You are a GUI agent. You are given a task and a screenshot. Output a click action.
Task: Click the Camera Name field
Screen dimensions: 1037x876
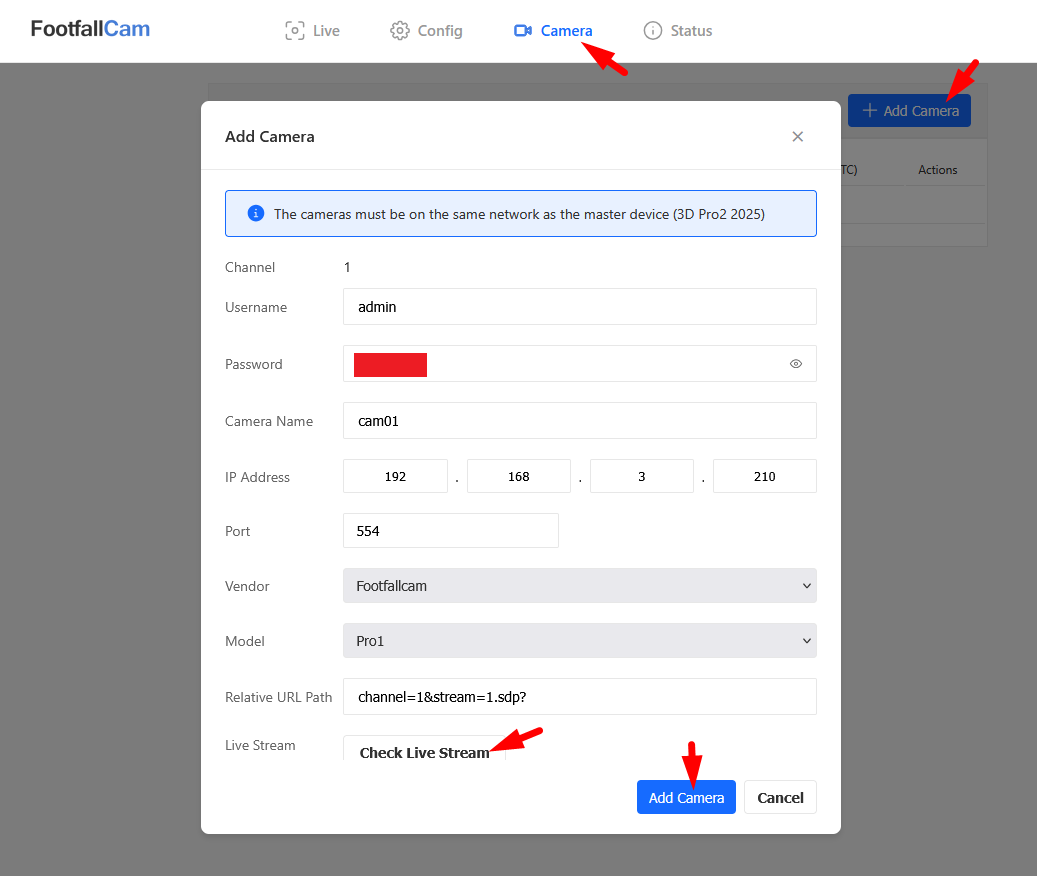579,421
